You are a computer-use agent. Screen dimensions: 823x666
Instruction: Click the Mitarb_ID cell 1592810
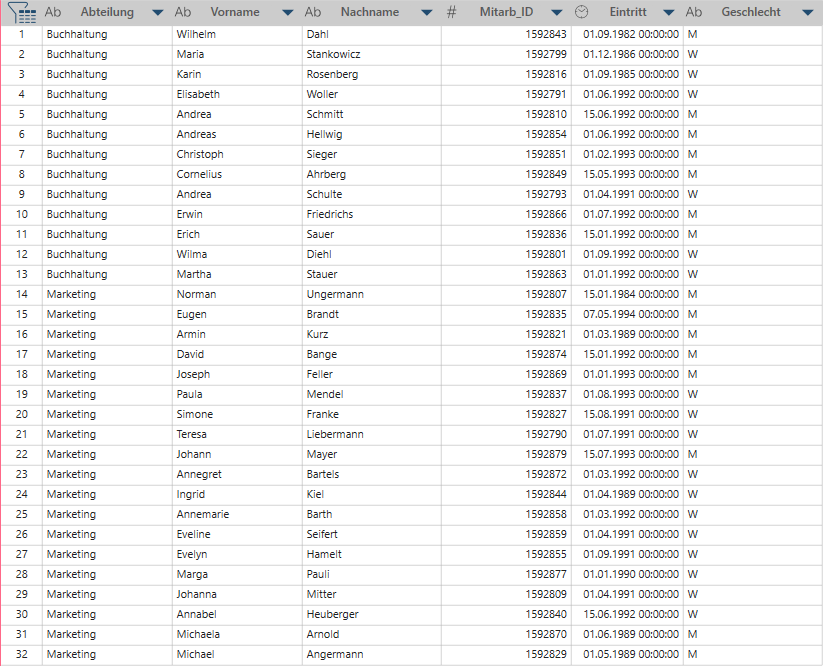tap(506, 114)
